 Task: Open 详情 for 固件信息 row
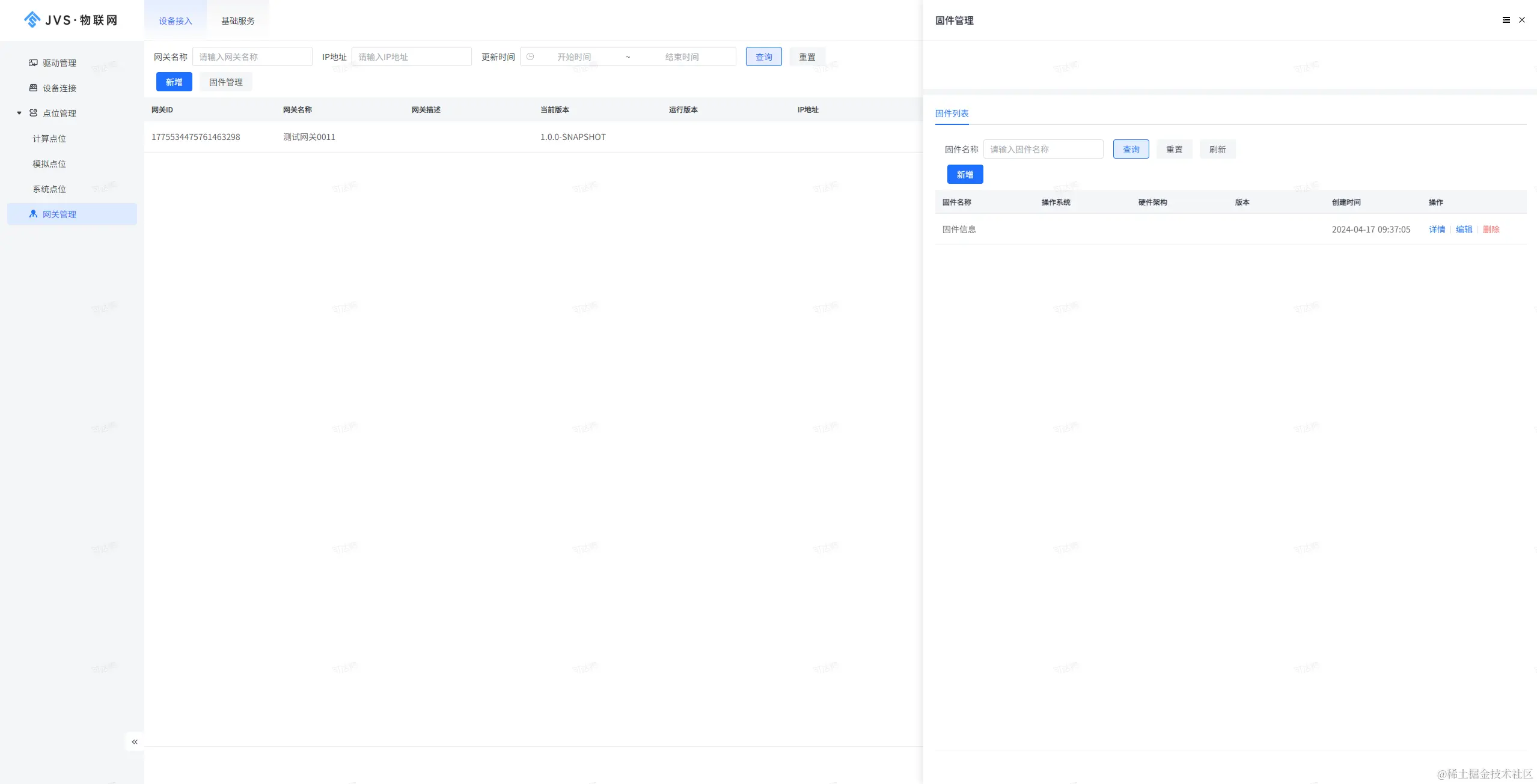coord(1437,229)
